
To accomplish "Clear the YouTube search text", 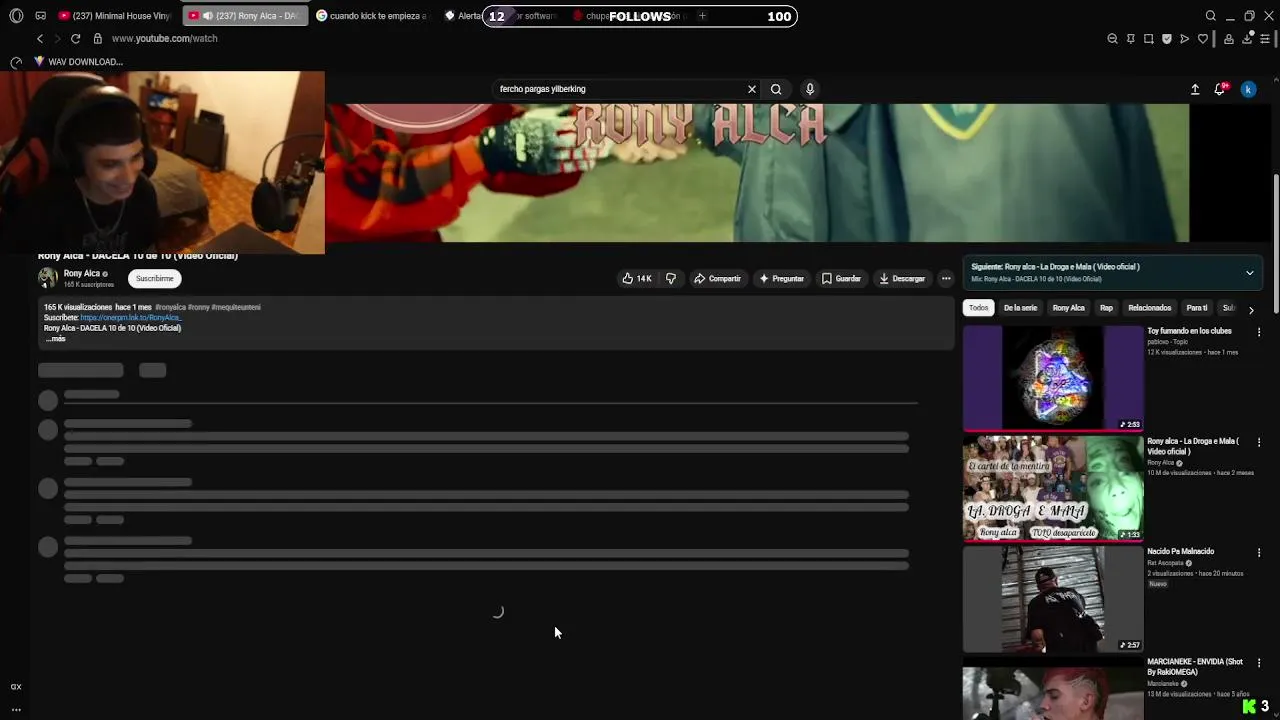I will [752, 89].
